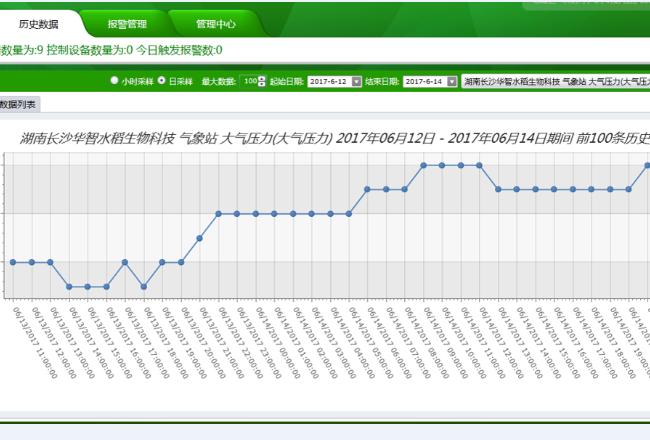
Task: Choose the 日采样 radio option
Action: pos(158,80)
